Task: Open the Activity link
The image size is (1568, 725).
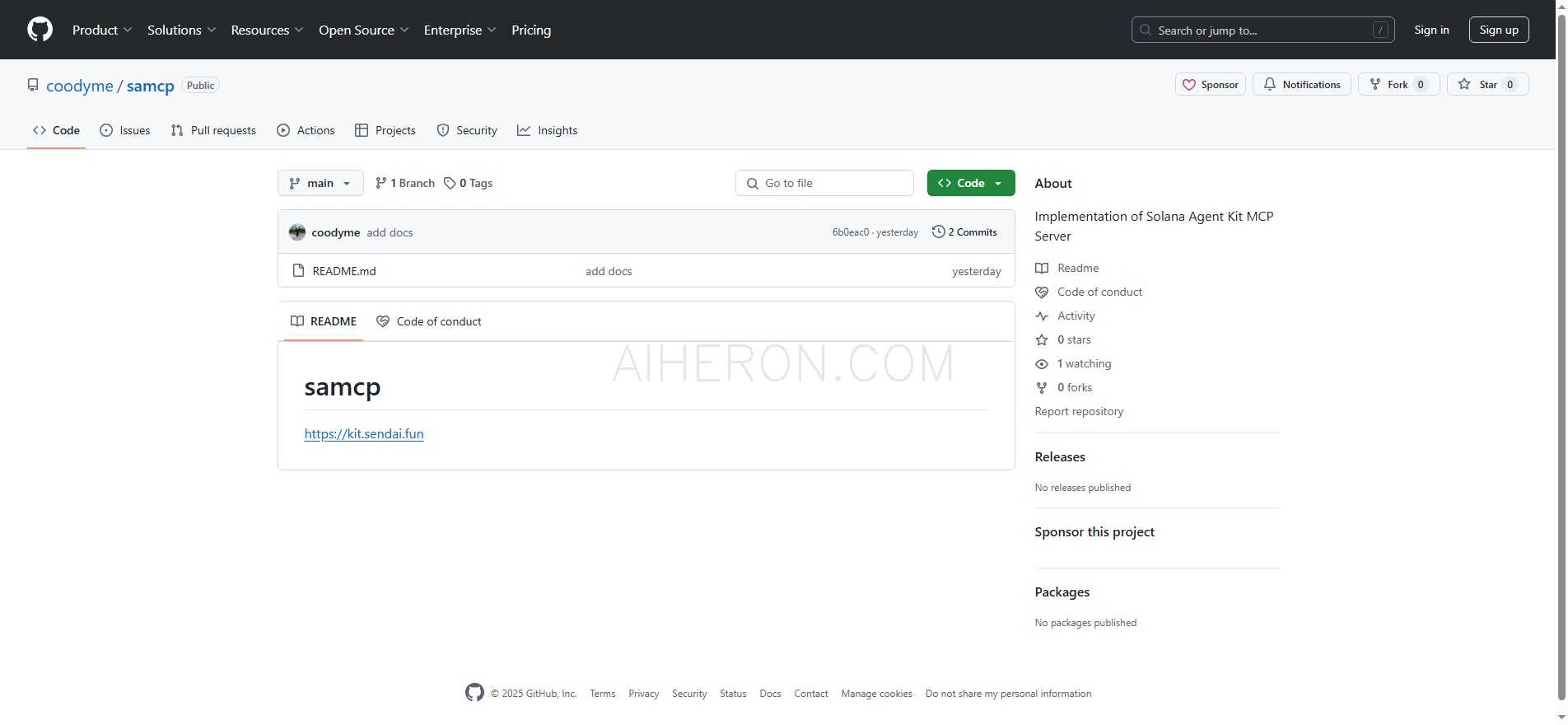Action: coord(1066,316)
